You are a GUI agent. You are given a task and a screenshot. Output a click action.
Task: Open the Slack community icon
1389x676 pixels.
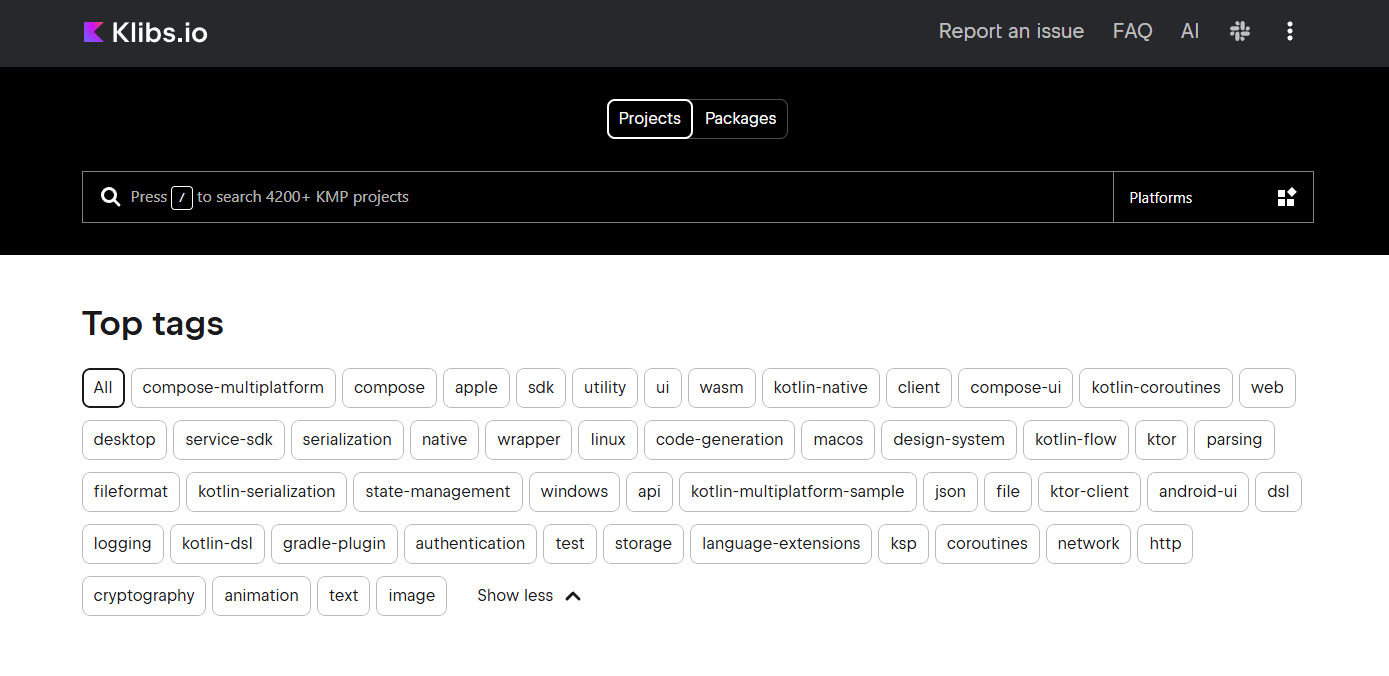tap(1240, 31)
